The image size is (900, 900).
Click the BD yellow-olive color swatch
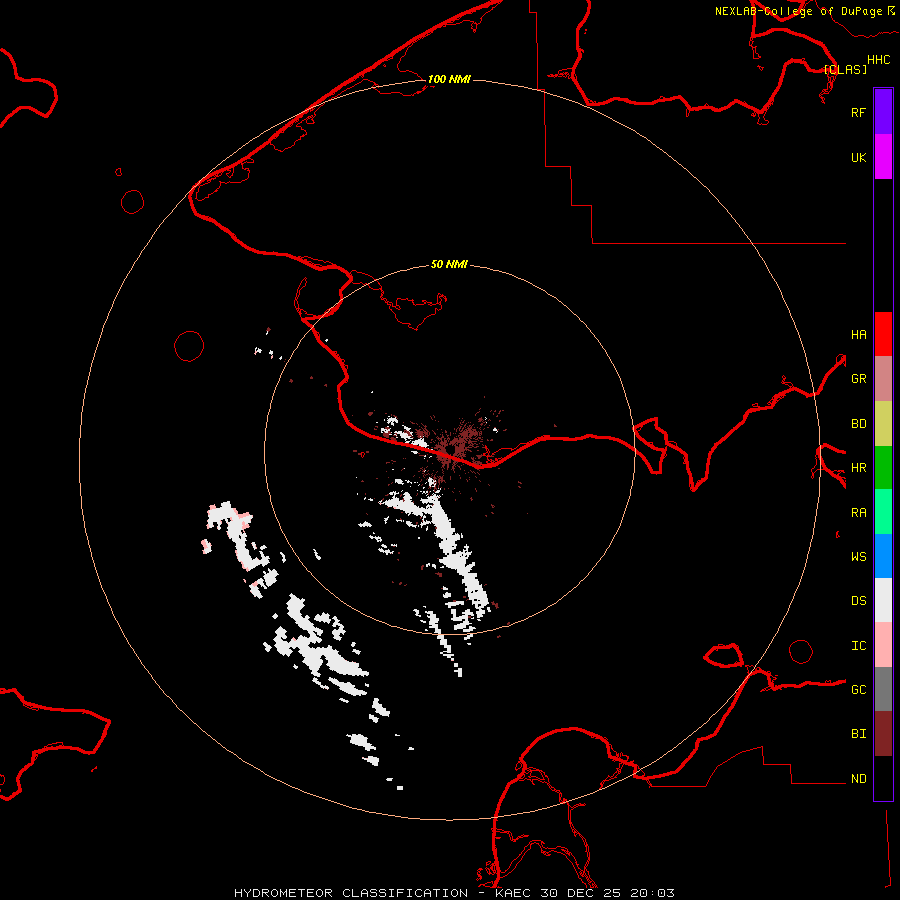[x=883, y=423]
